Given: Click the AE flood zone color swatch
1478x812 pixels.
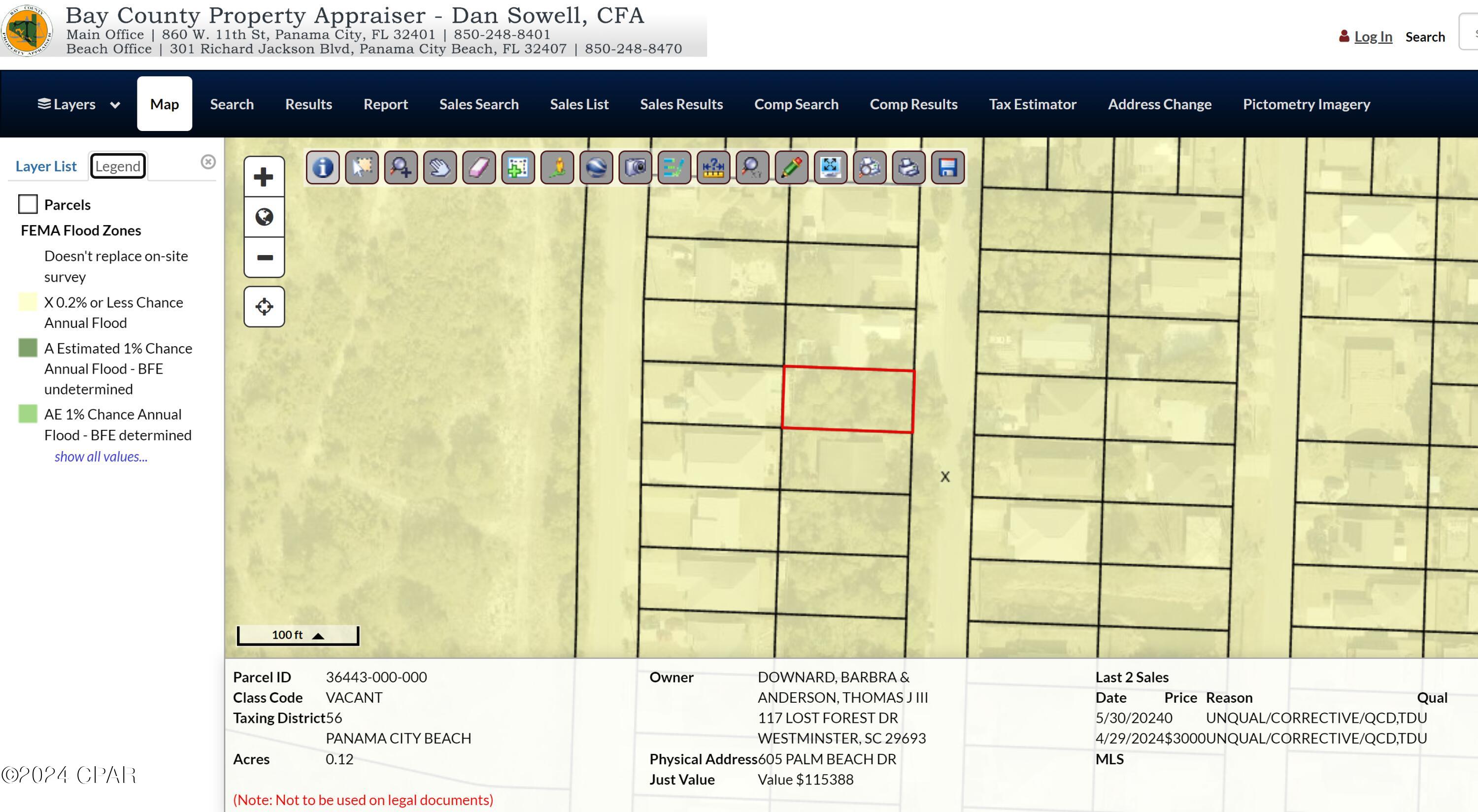Looking at the screenshot, I should [28, 414].
